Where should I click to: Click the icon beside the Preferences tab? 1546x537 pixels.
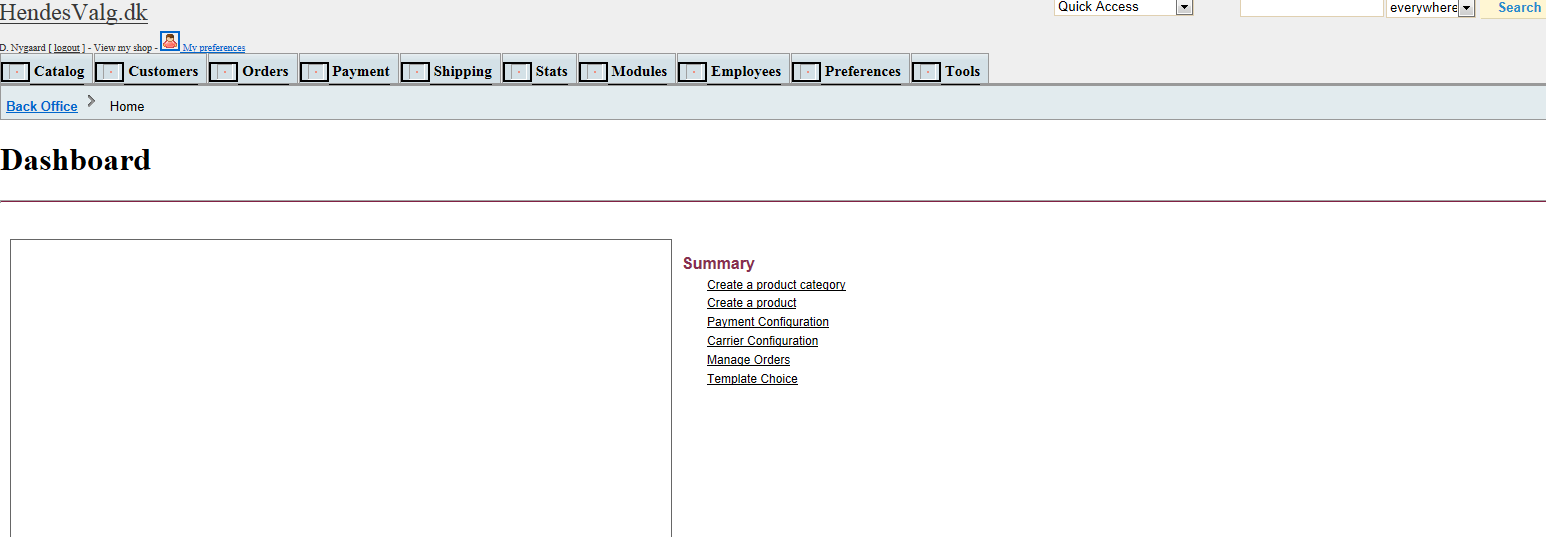(x=806, y=72)
